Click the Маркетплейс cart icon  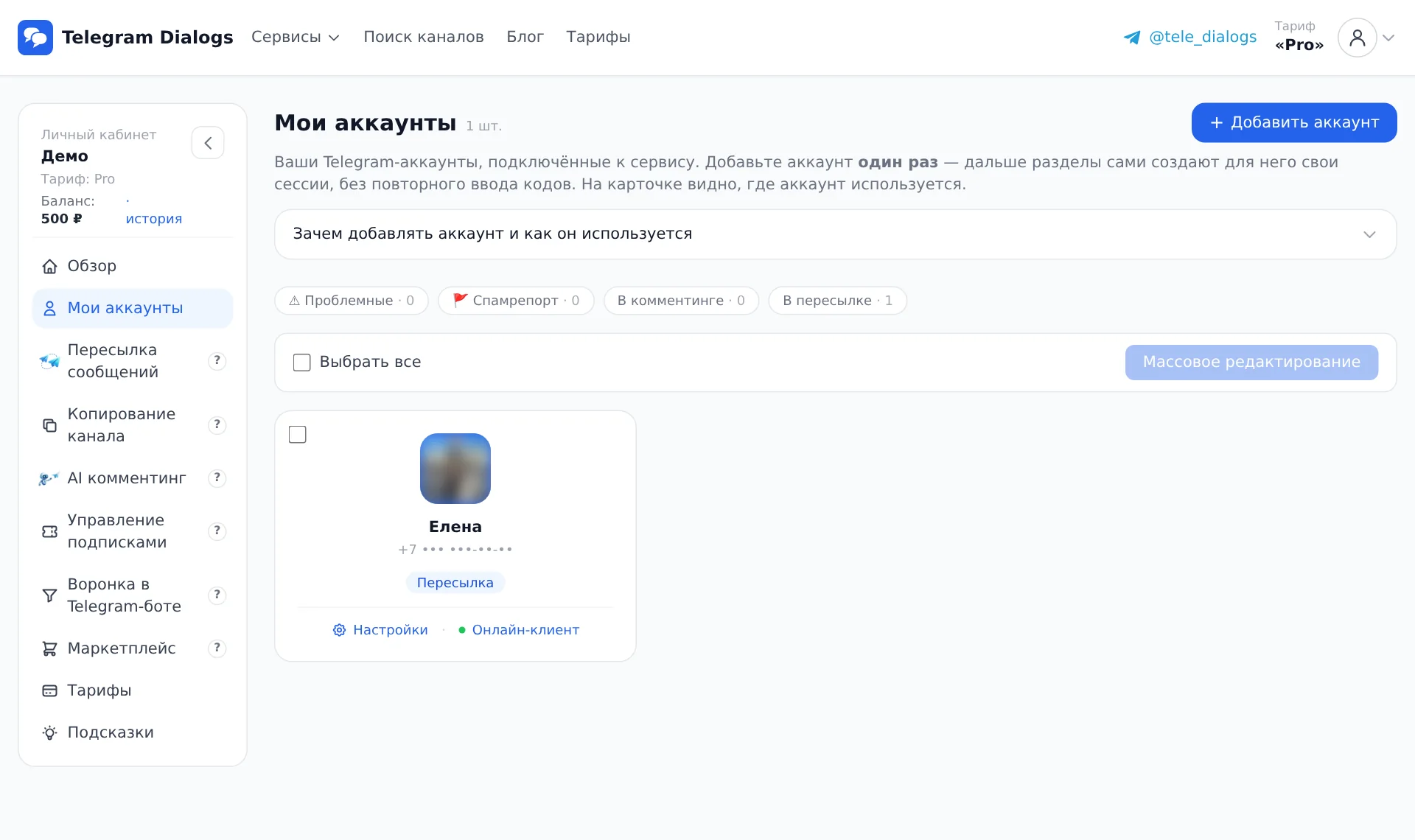click(49, 648)
